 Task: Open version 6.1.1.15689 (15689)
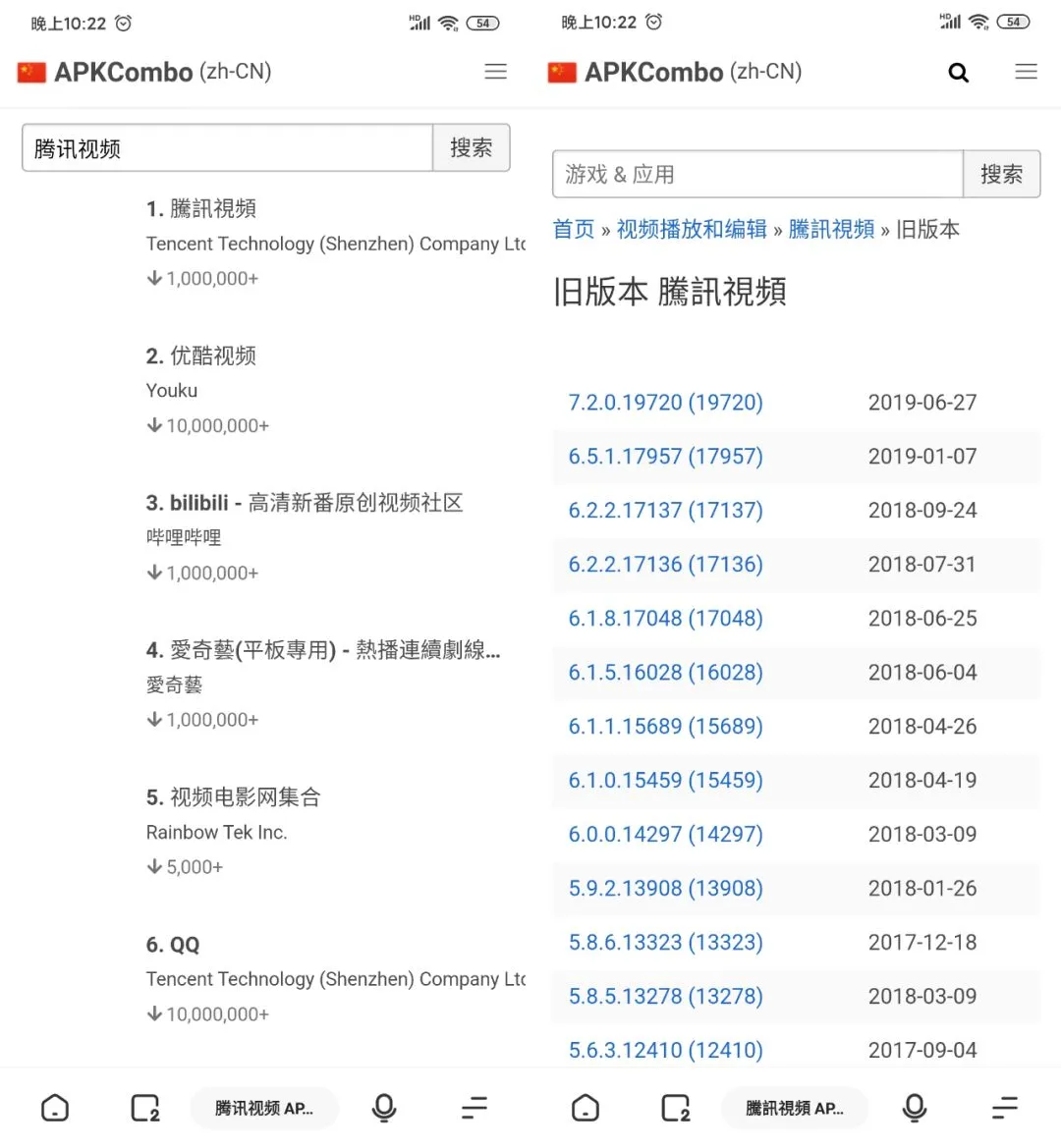click(666, 727)
